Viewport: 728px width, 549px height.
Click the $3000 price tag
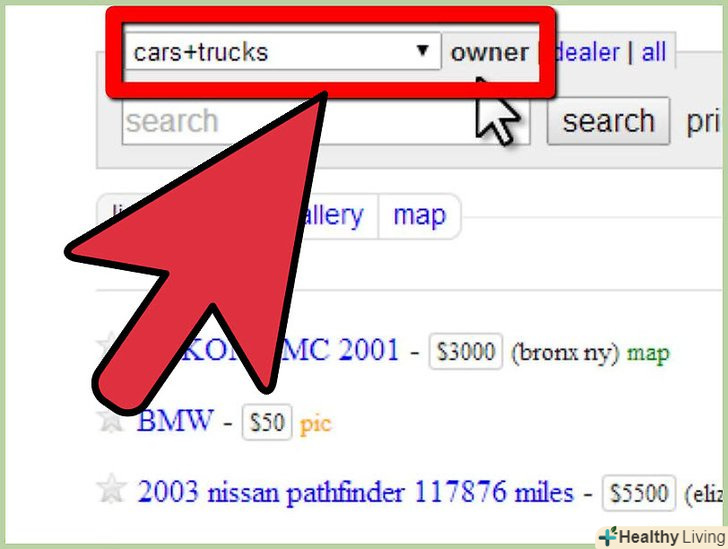[466, 351]
